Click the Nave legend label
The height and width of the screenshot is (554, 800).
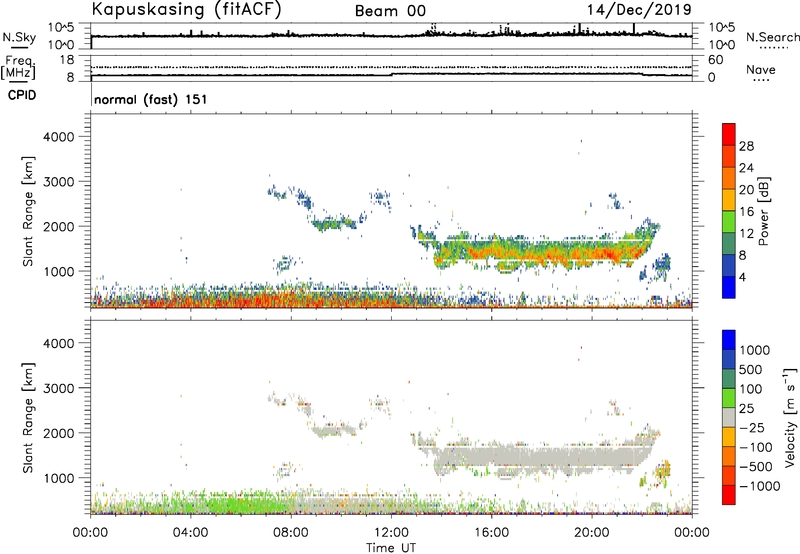coord(761,70)
